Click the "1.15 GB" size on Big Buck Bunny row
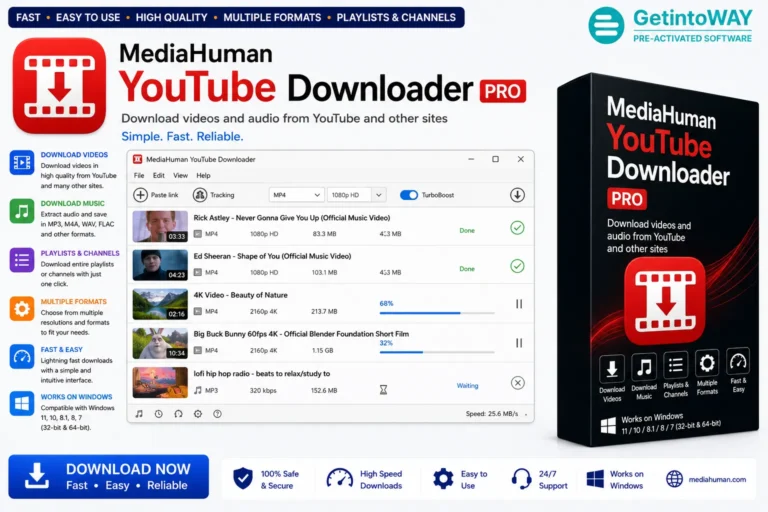The height and width of the screenshot is (512, 768). coord(322,350)
